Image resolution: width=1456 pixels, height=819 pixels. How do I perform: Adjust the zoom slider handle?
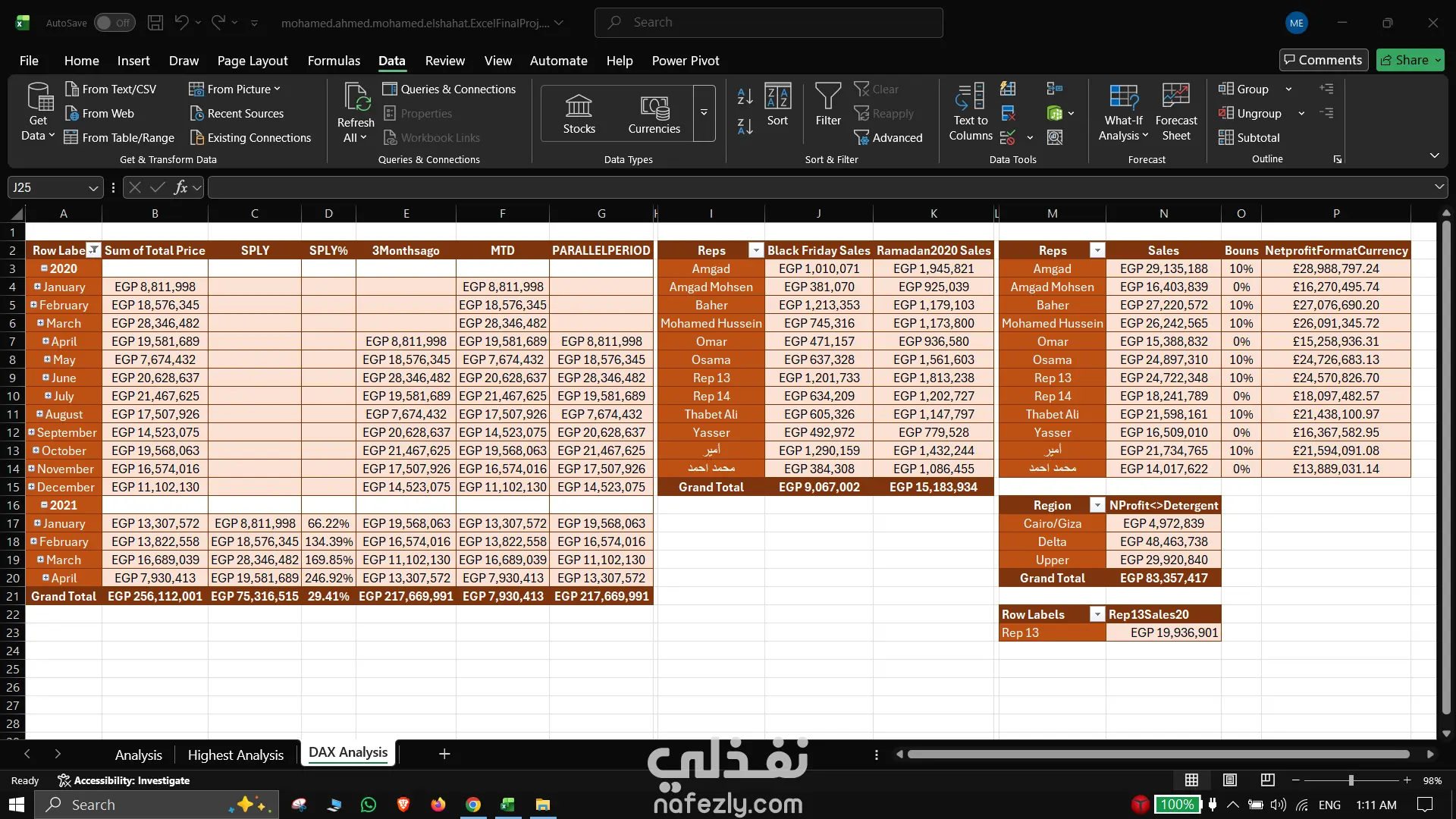point(1351,780)
